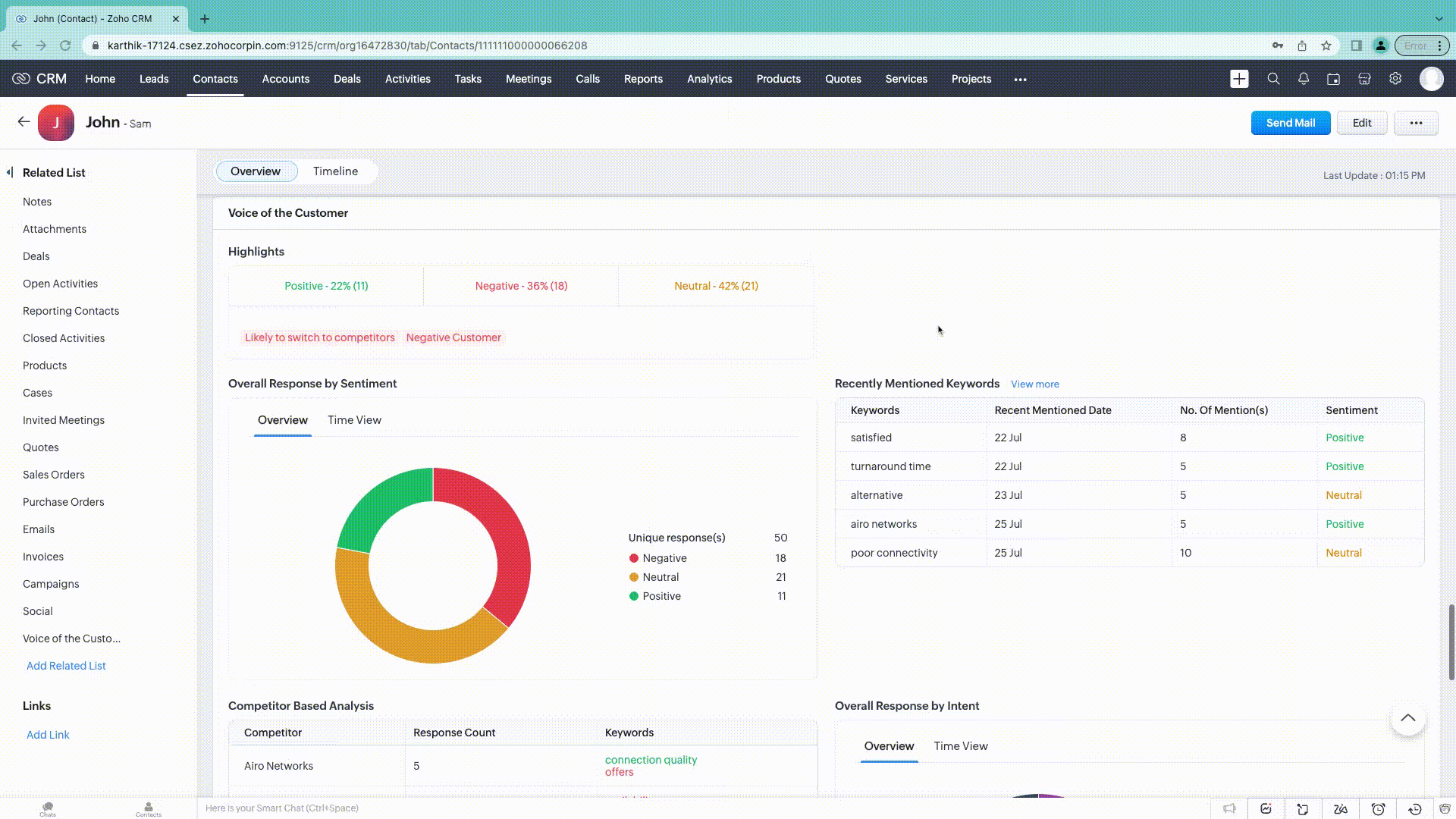The width and height of the screenshot is (1456, 819).
Task: Open the CRM search icon
Action: coord(1273,79)
